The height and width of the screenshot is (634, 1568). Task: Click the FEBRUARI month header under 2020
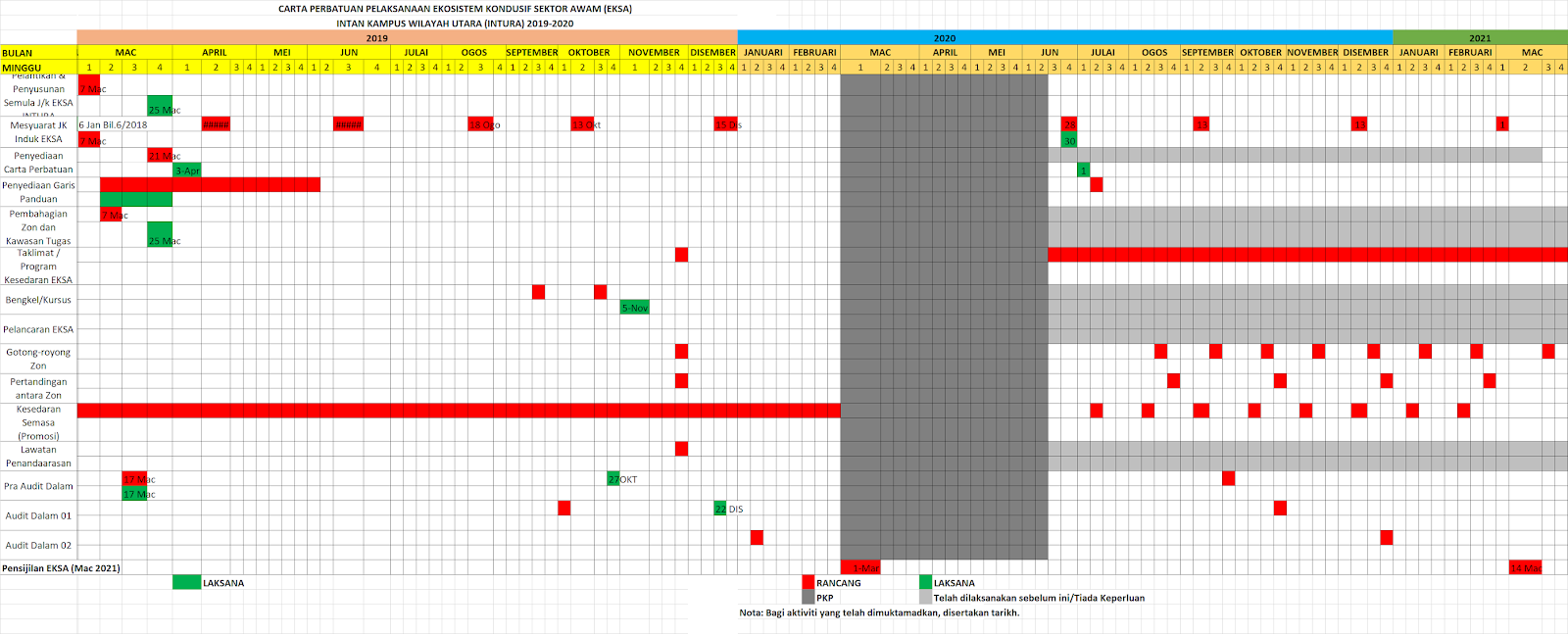[815, 53]
